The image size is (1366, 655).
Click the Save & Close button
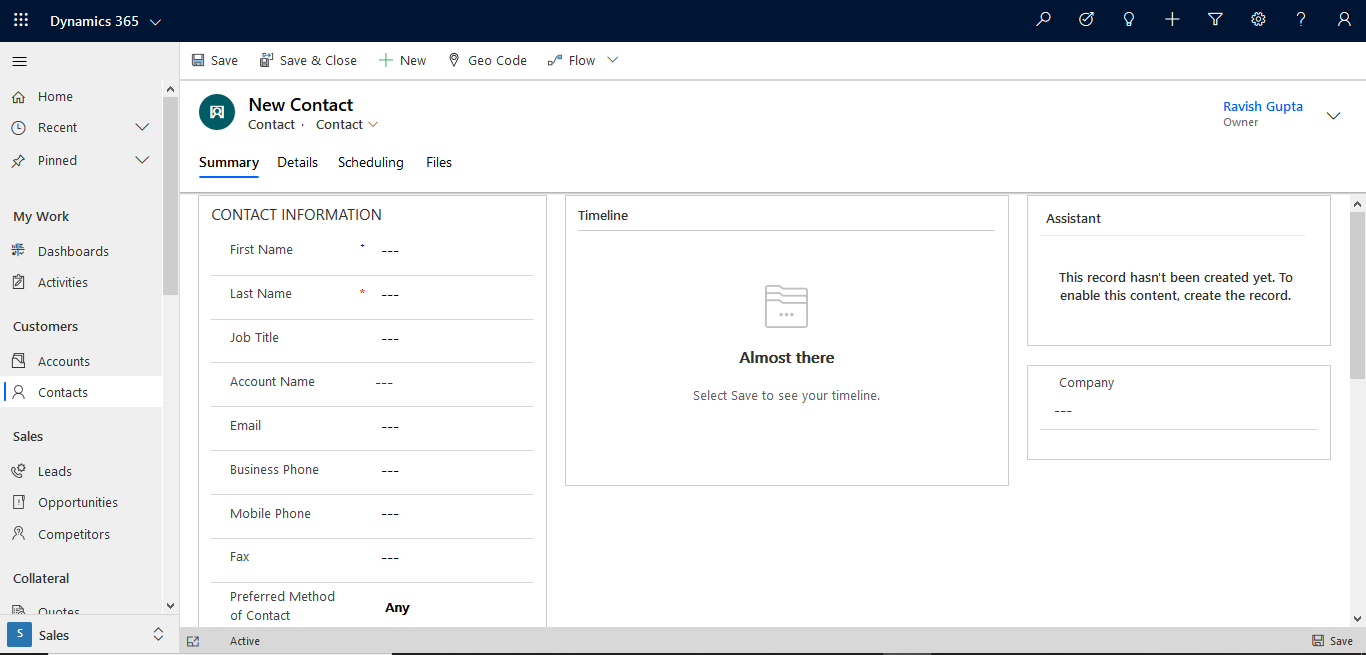[308, 60]
